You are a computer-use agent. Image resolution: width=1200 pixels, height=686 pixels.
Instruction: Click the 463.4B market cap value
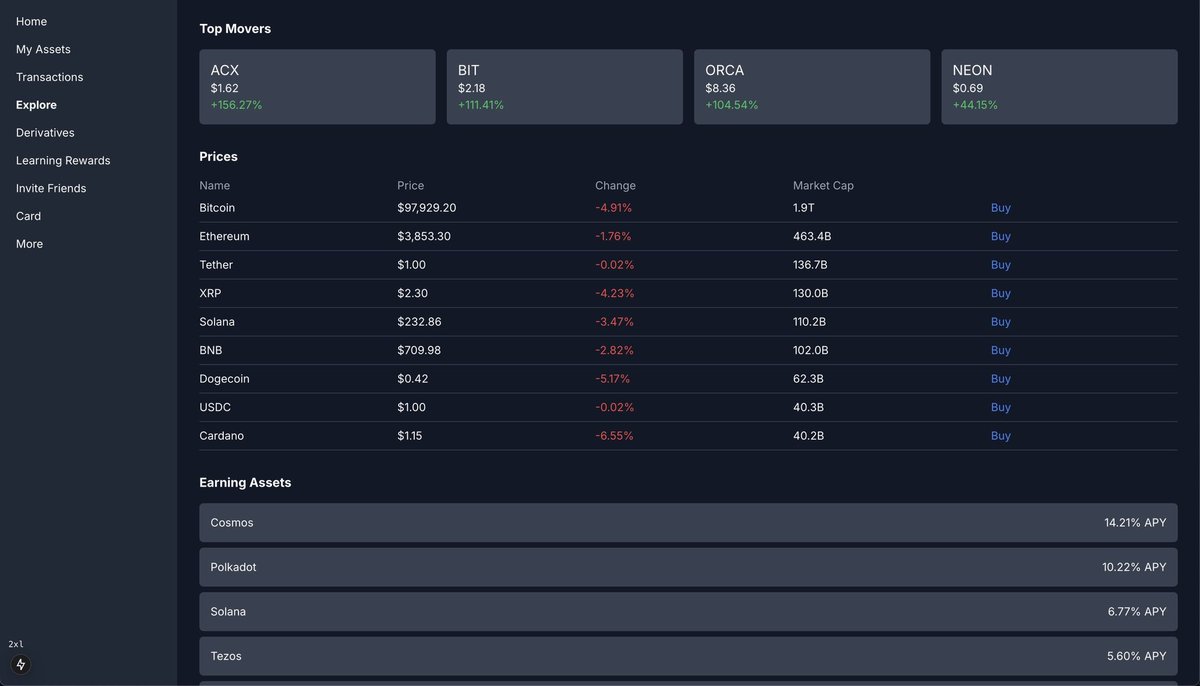(812, 237)
